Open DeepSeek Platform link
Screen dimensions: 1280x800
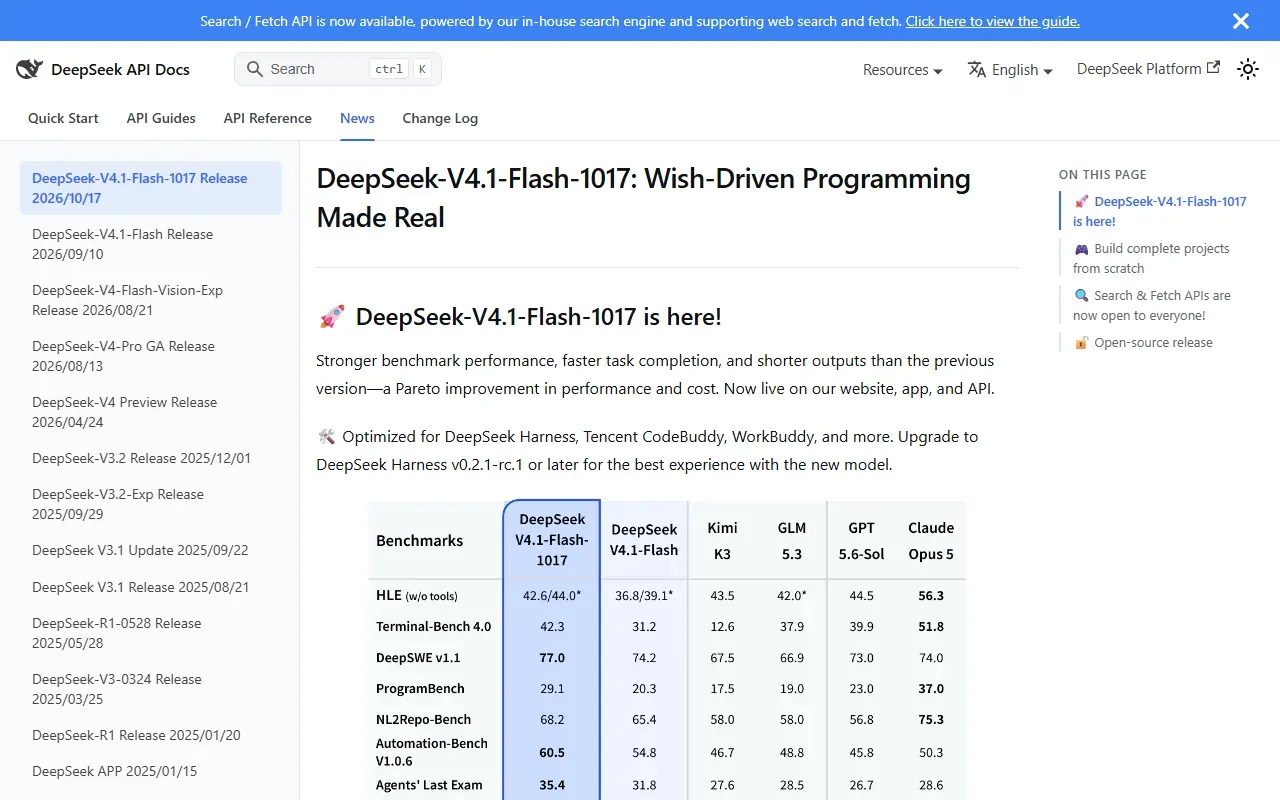coord(1148,69)
